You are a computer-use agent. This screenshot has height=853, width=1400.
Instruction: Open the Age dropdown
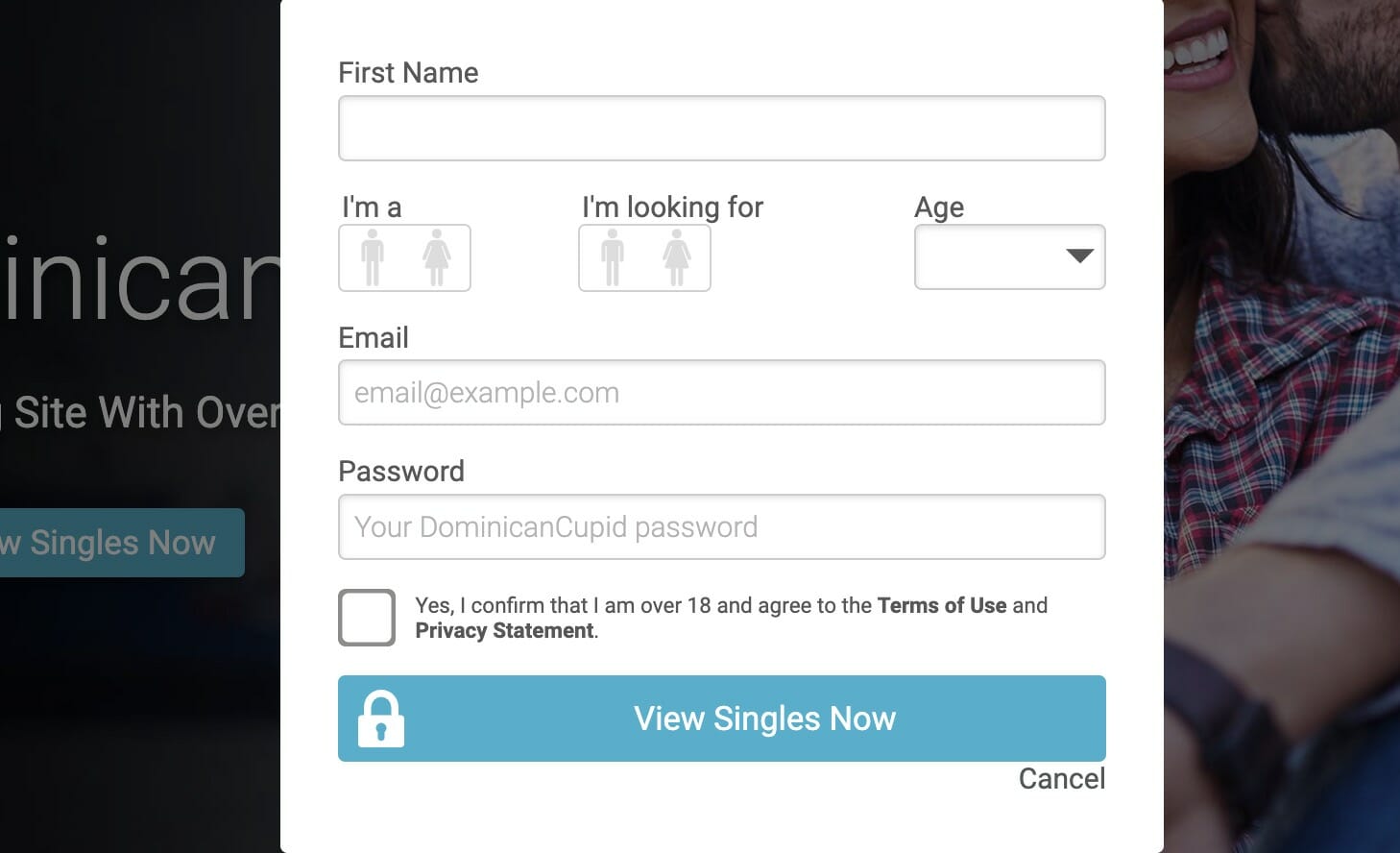pos(1010,256)
